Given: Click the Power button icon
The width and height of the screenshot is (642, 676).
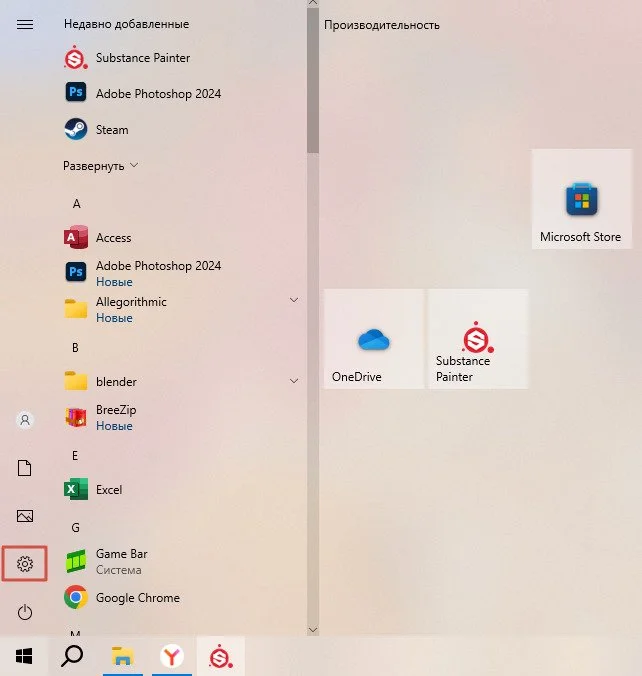Looking at the screenshot, I should tap(25, 612).
